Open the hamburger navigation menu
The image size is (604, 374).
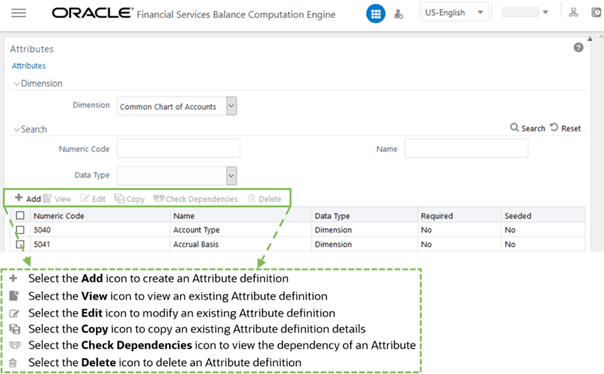click(x=18, y=13)
